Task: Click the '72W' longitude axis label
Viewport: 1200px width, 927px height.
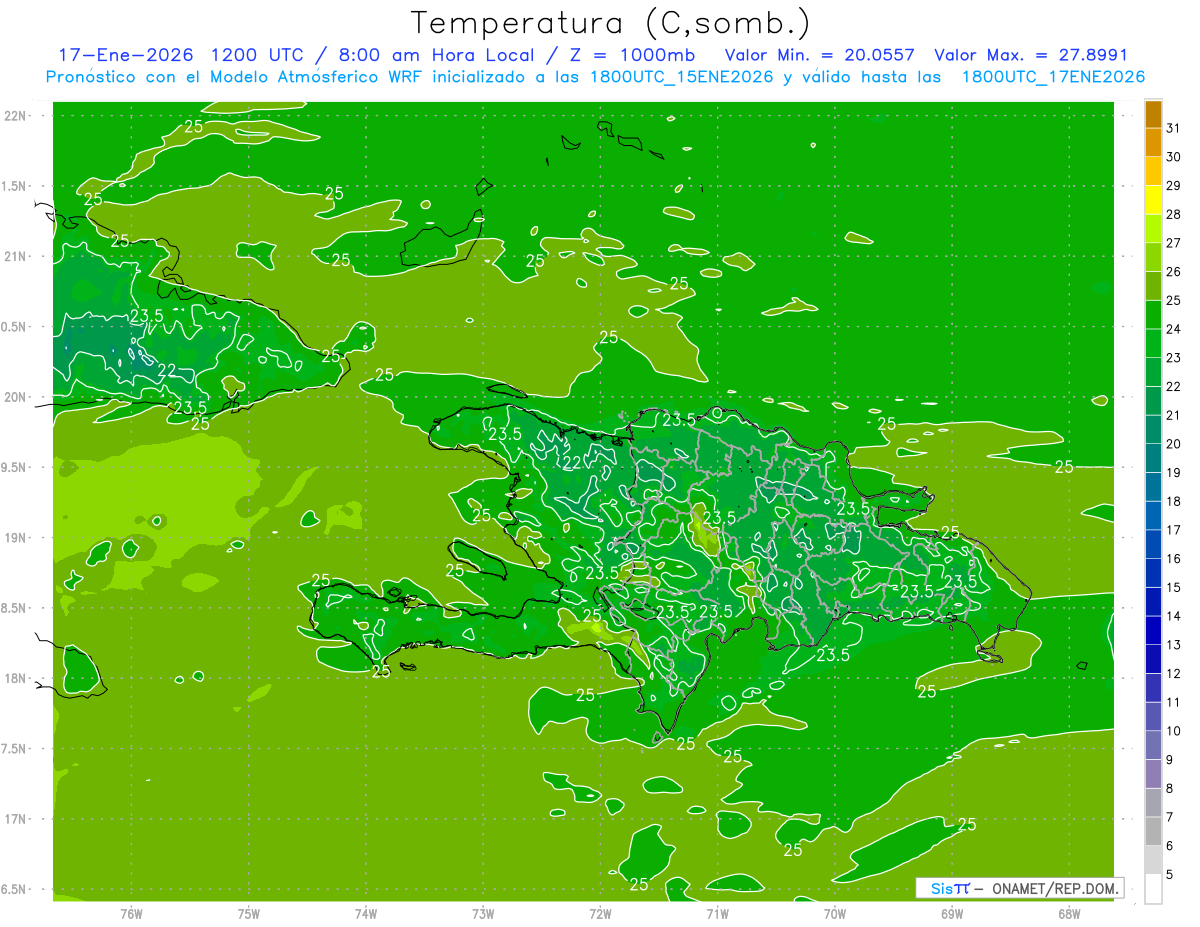Action: pyautogui.click(x=600, y=914)
